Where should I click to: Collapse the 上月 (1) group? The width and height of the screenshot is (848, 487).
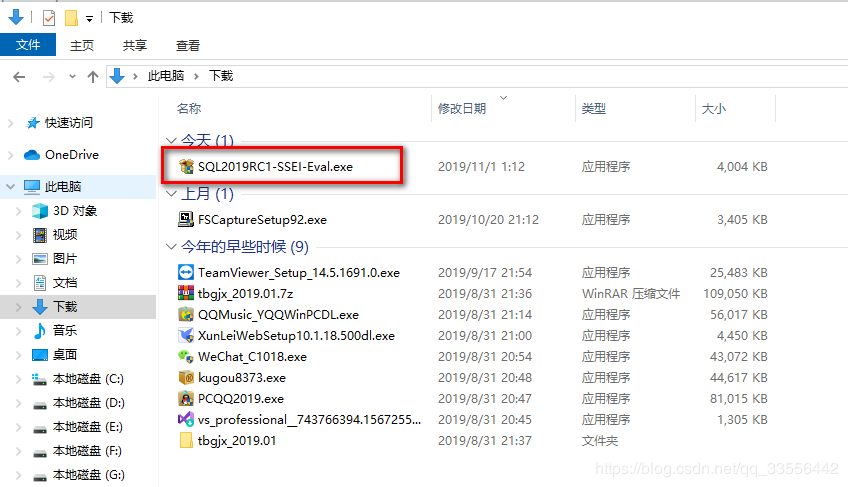[171, 194]
